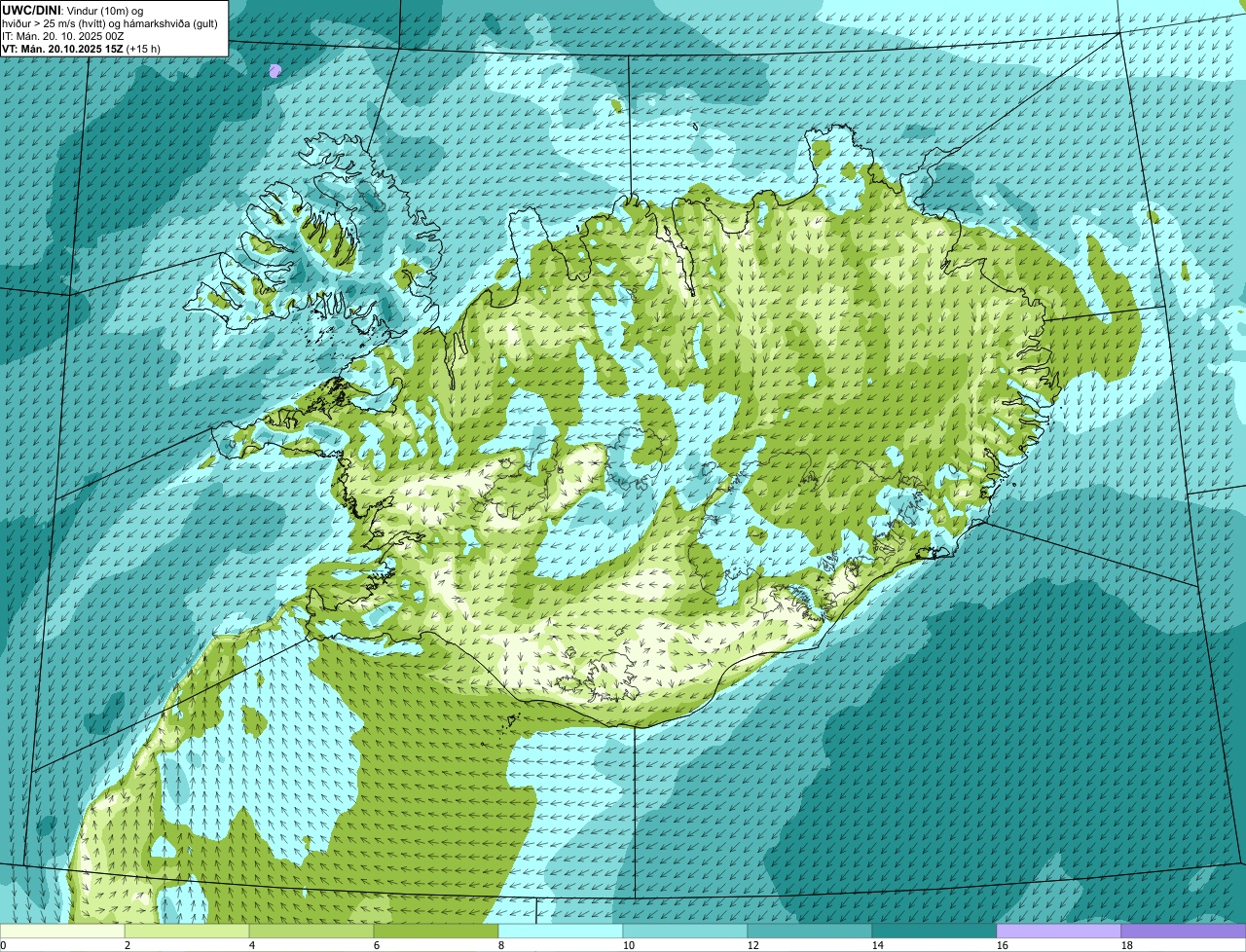The image size is (1246, 952).
Task: Choose the 14–16 m/s dark teal swatch
Action: (934, 932)
